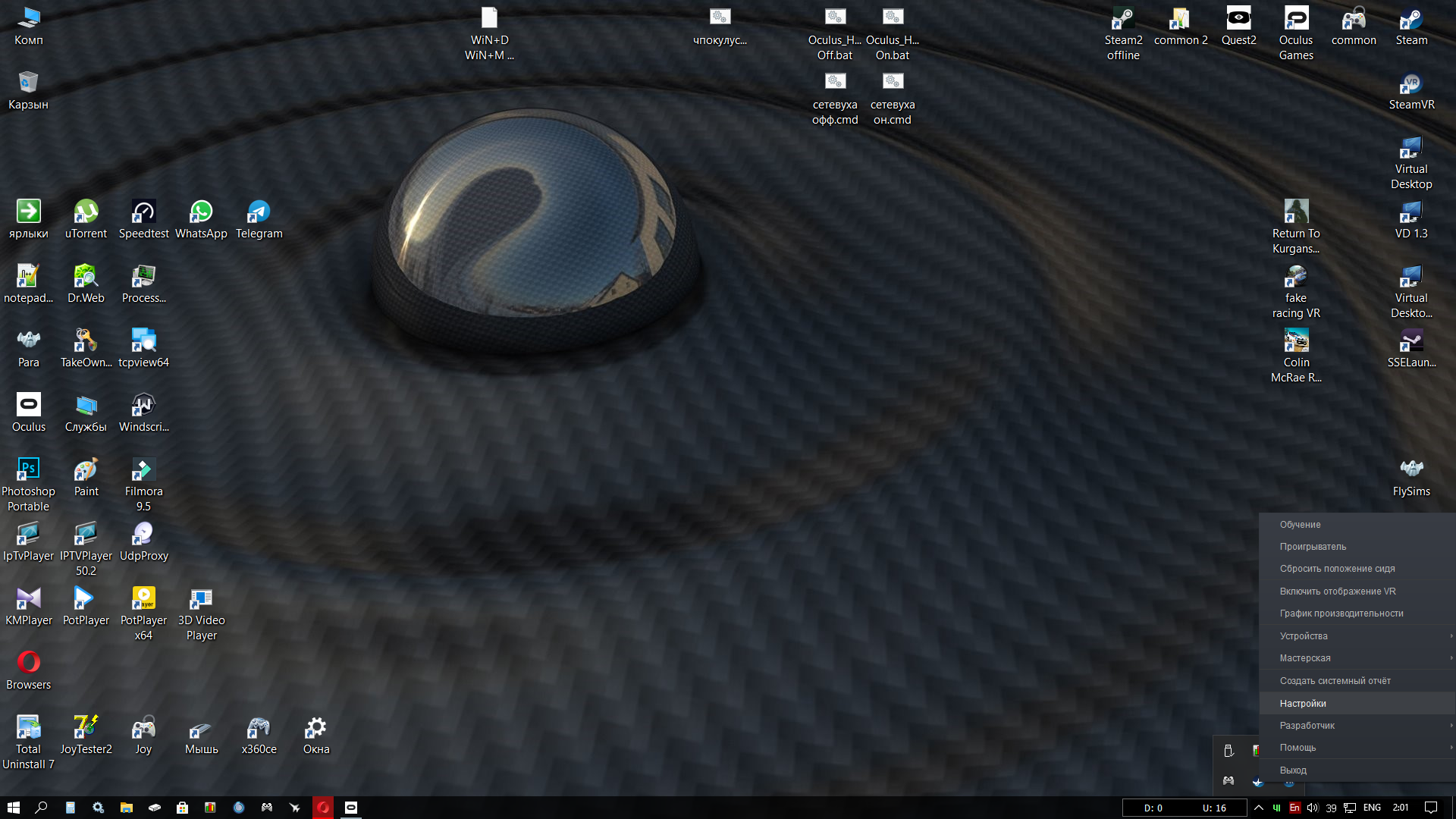Open the 2:01 clock flyout
Screen dimensions: 1456x819
click(x=1401, y=808)
